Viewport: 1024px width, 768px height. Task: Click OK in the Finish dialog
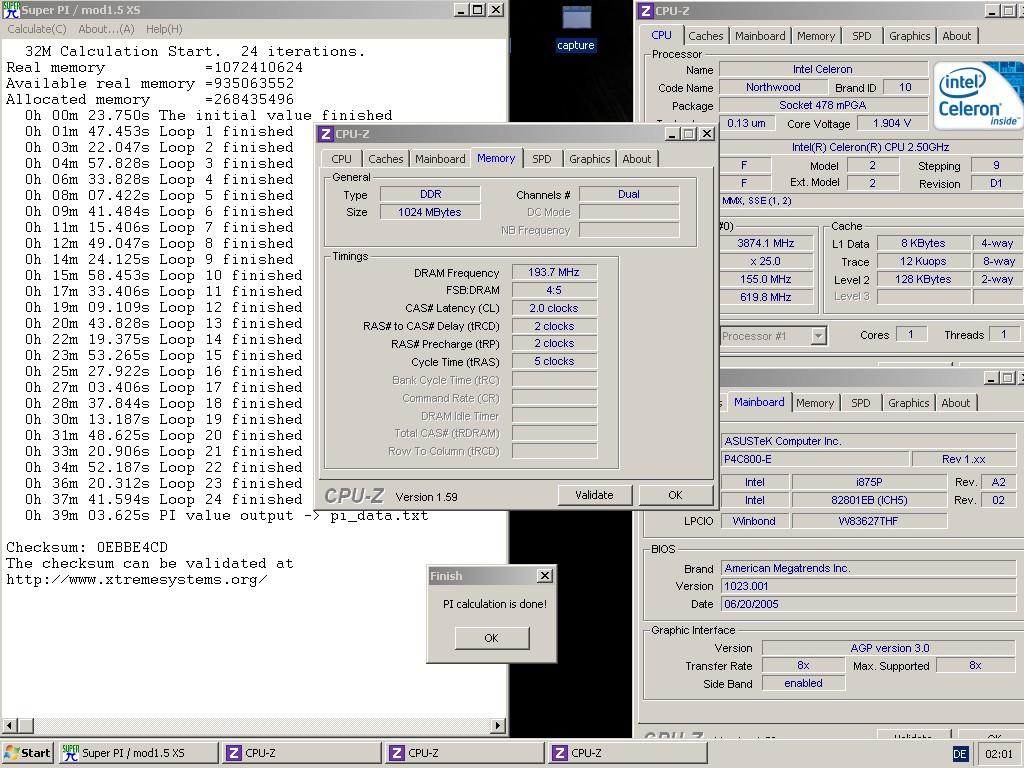[492, 638]
